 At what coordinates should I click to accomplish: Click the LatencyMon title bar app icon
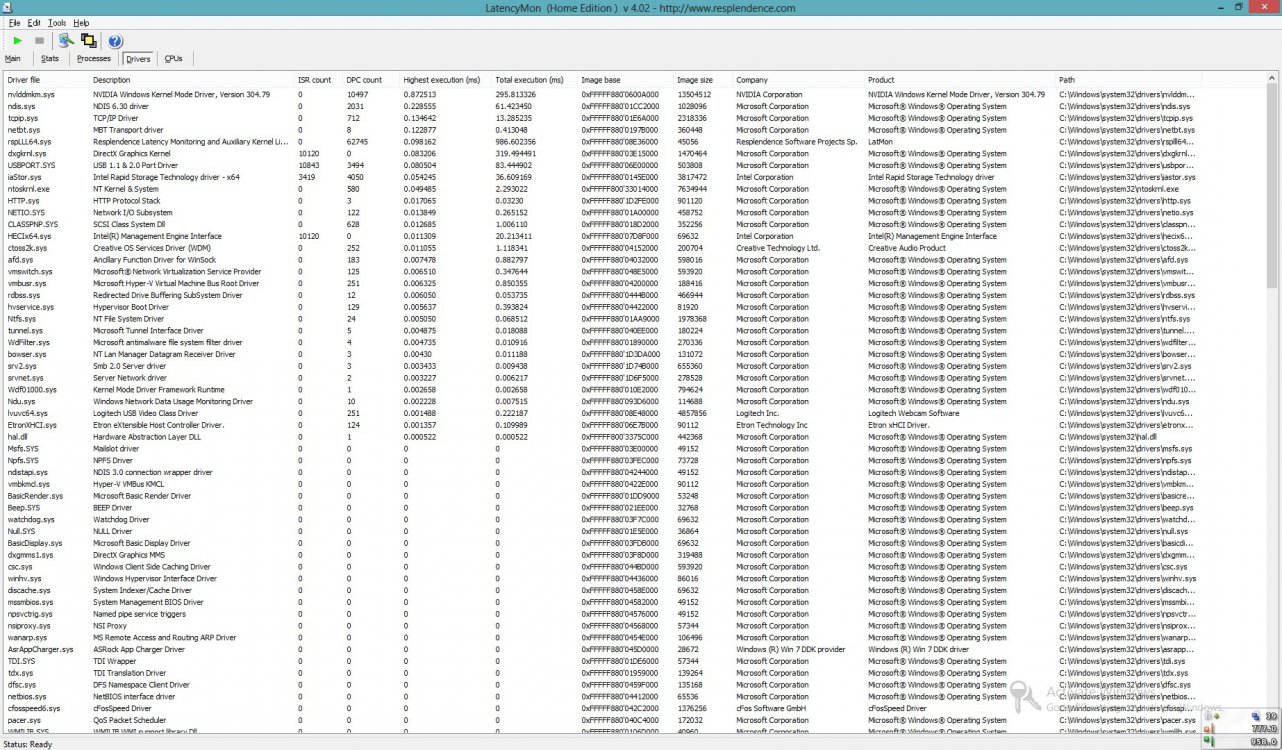[x=7, y=7]
